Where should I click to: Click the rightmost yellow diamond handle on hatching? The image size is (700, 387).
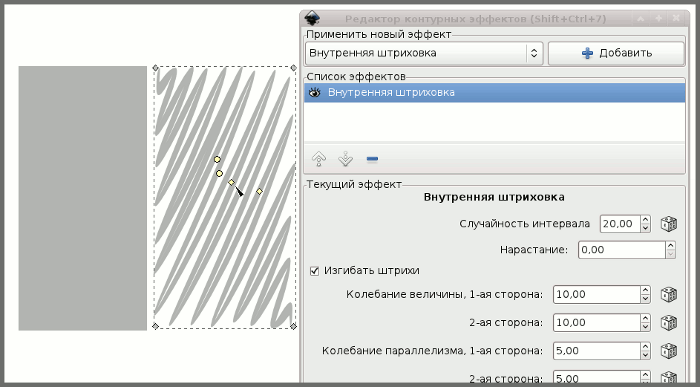pyautogui.click(x=259, y=191)
